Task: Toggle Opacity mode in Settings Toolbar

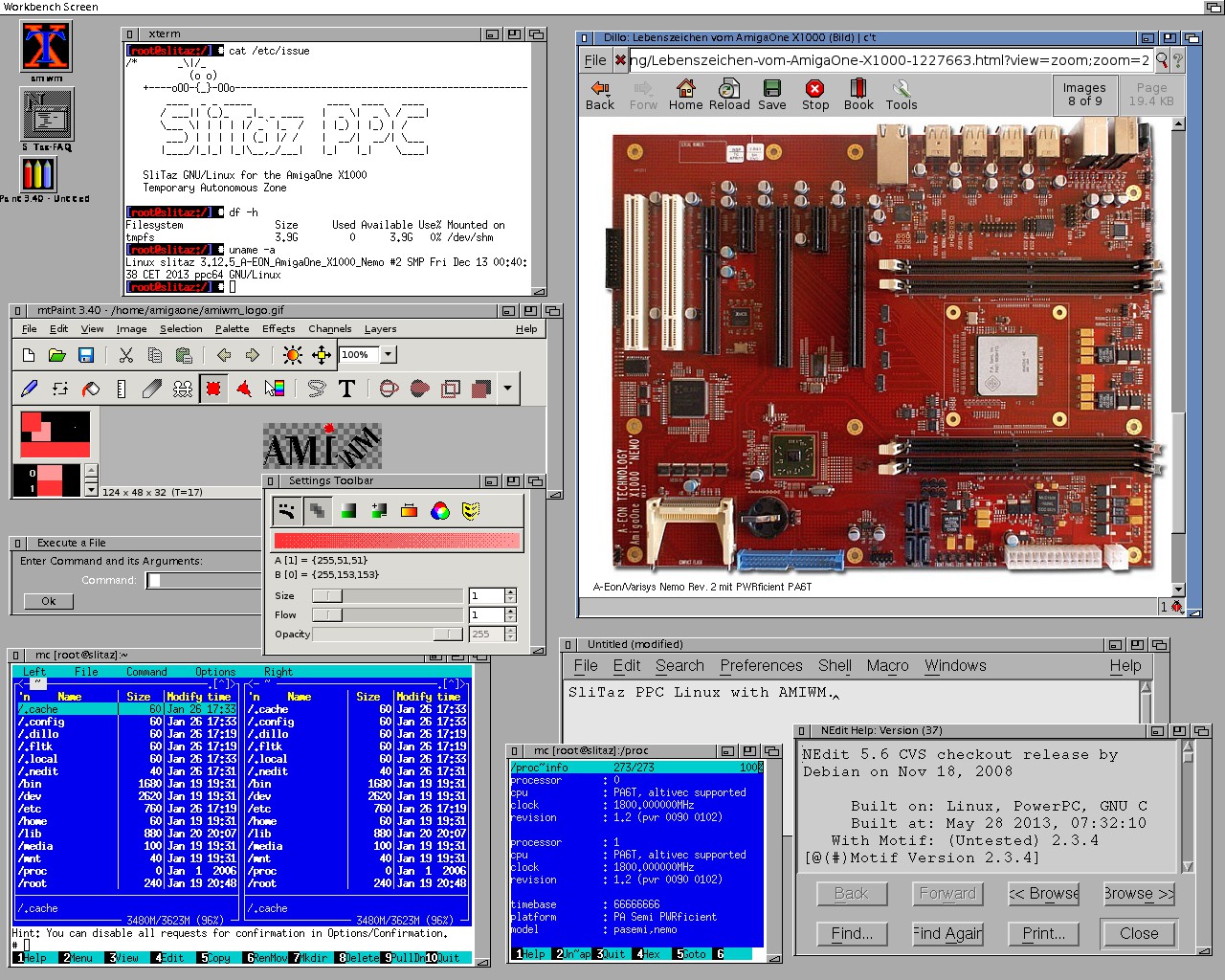Action: pos(317,511)
